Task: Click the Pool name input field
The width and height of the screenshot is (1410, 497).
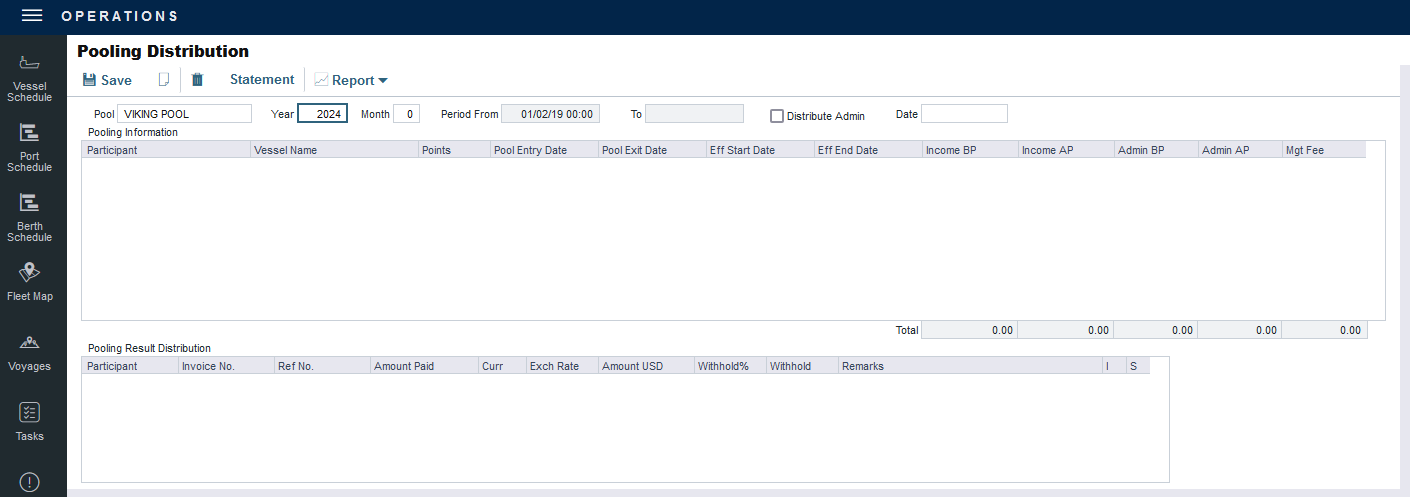Action: [x=184, y=114]
